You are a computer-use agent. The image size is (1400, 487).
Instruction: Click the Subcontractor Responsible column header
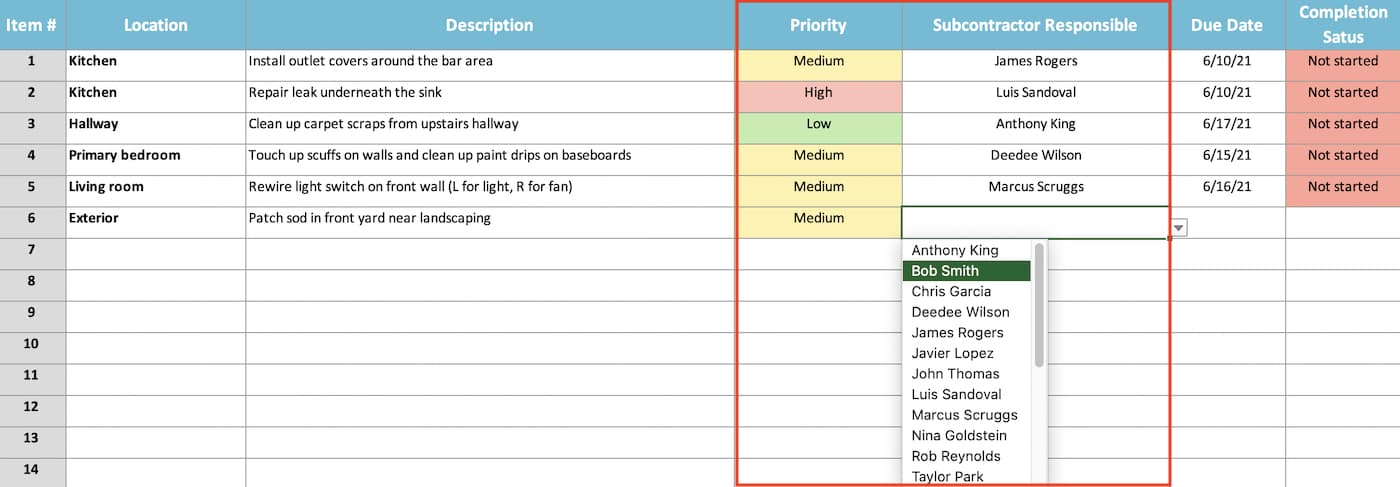(1035, 25)
